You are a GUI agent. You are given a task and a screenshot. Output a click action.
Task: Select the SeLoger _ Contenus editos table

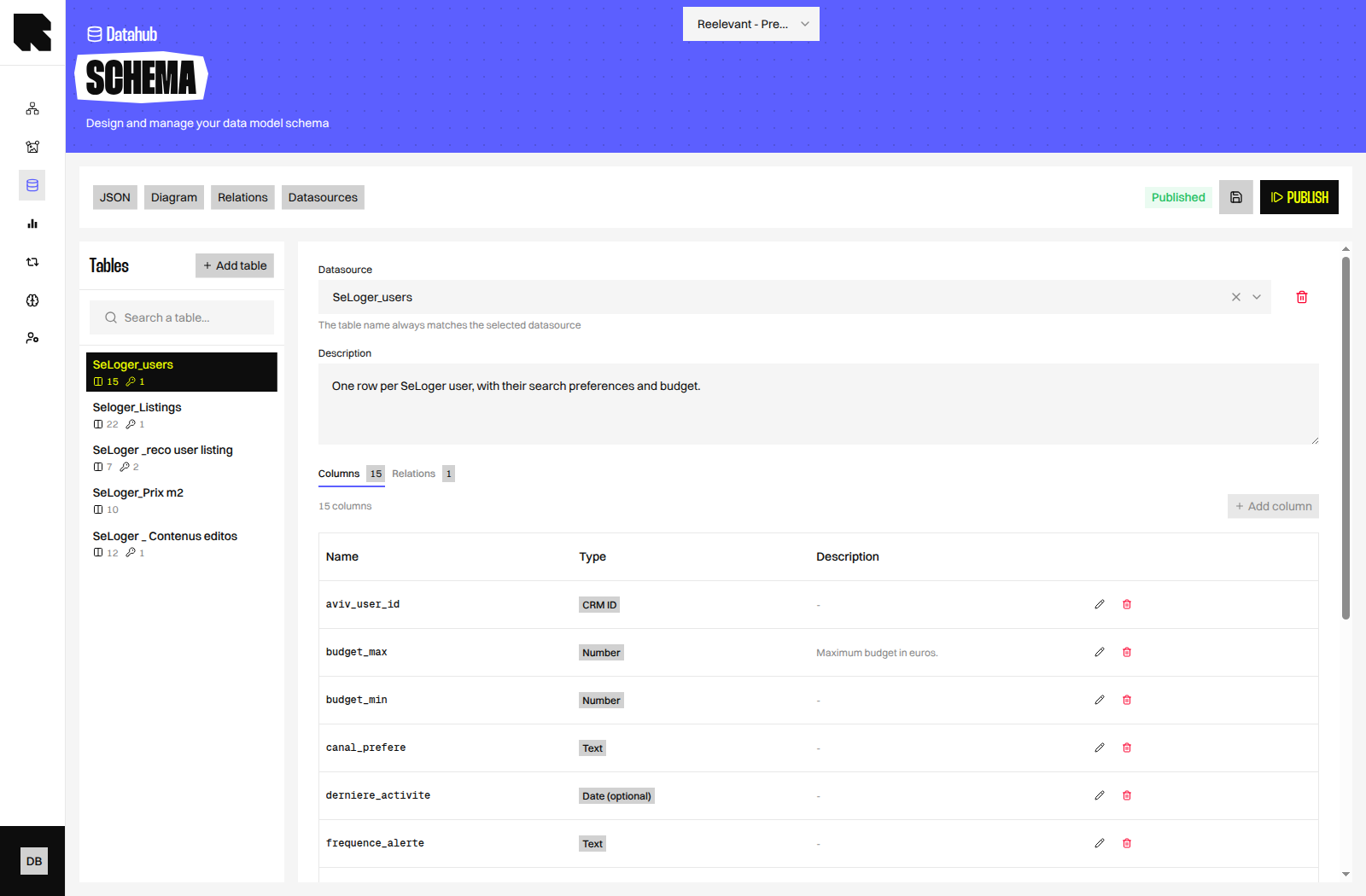(182, 544)
